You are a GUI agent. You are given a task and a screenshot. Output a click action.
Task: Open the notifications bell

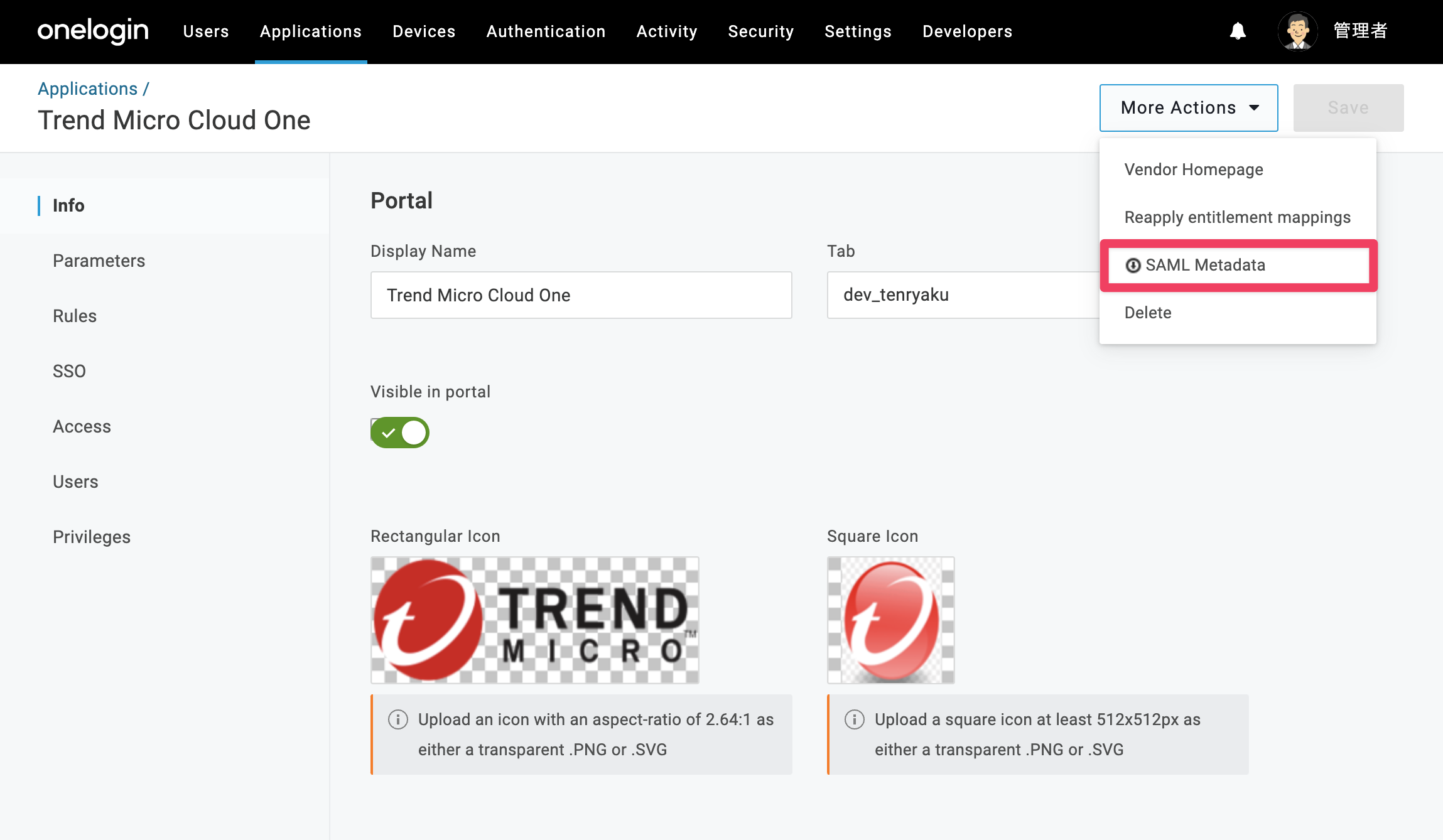point(1238,31)
